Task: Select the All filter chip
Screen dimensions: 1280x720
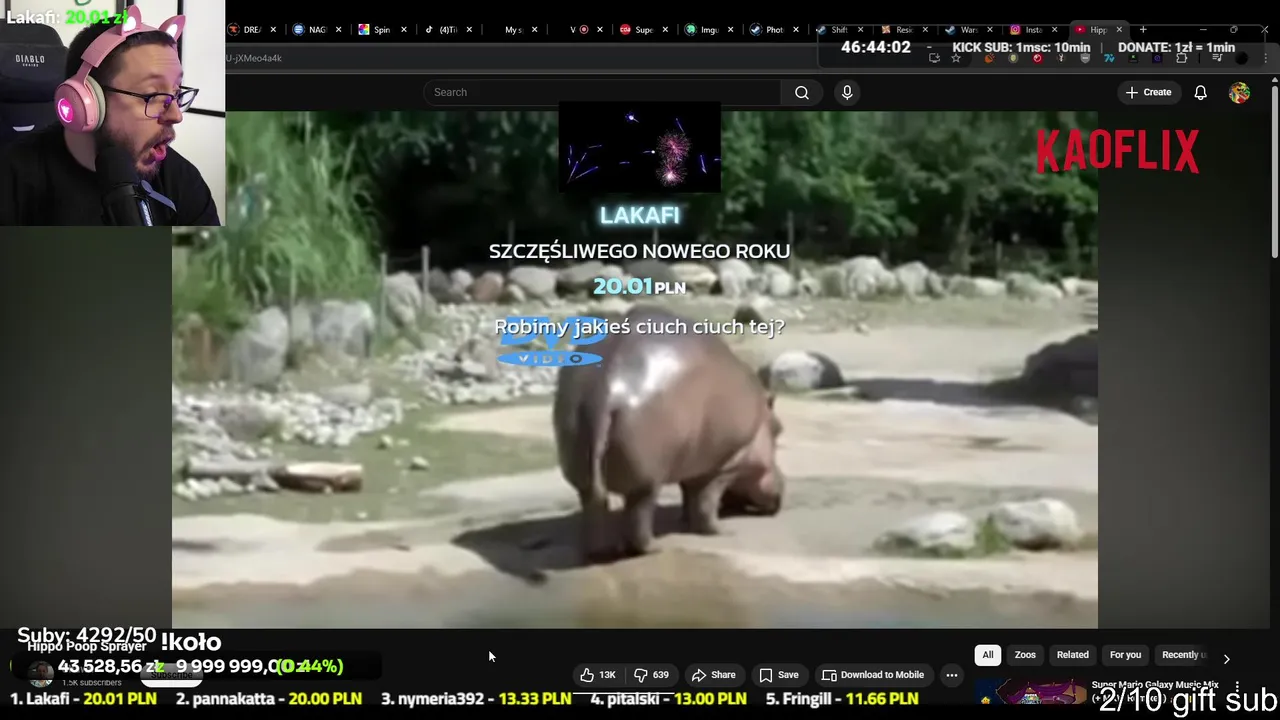Action: point(987,655)
